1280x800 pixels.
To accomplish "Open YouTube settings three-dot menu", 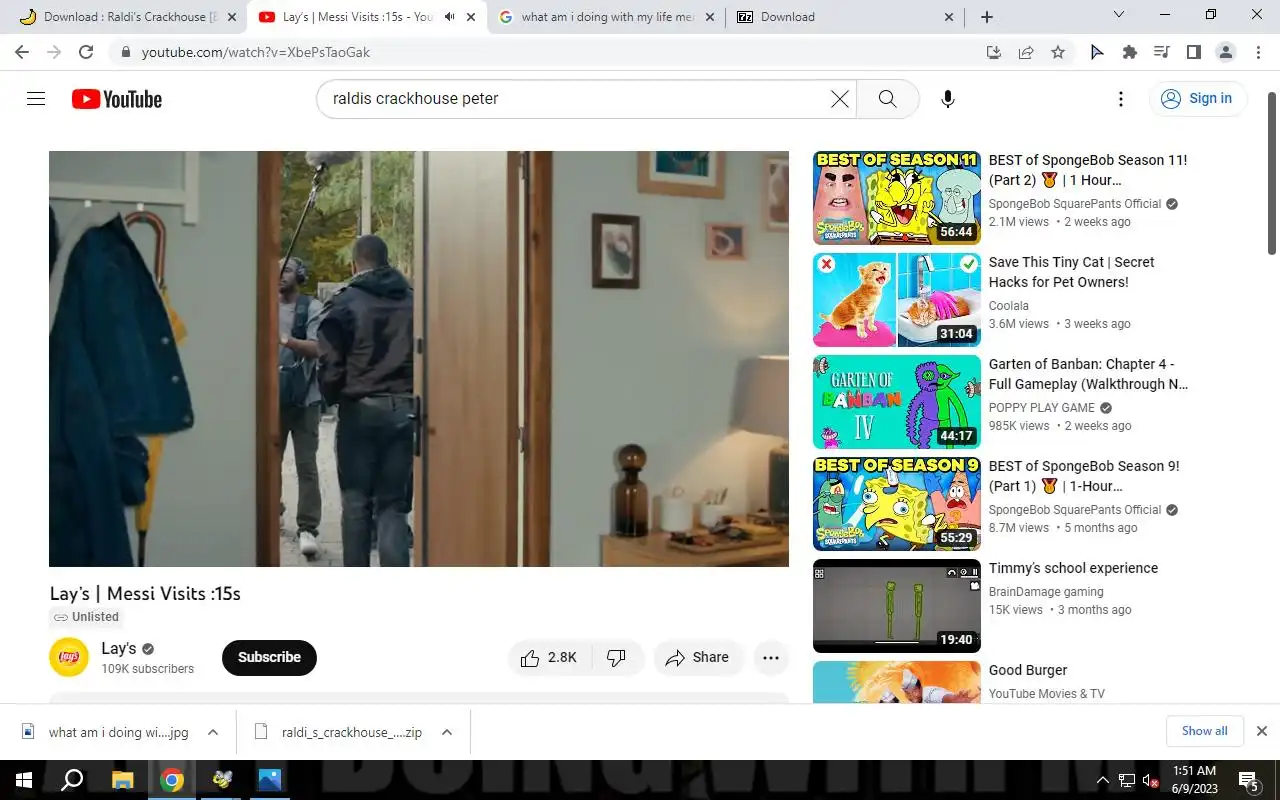I will point(1121,99).
